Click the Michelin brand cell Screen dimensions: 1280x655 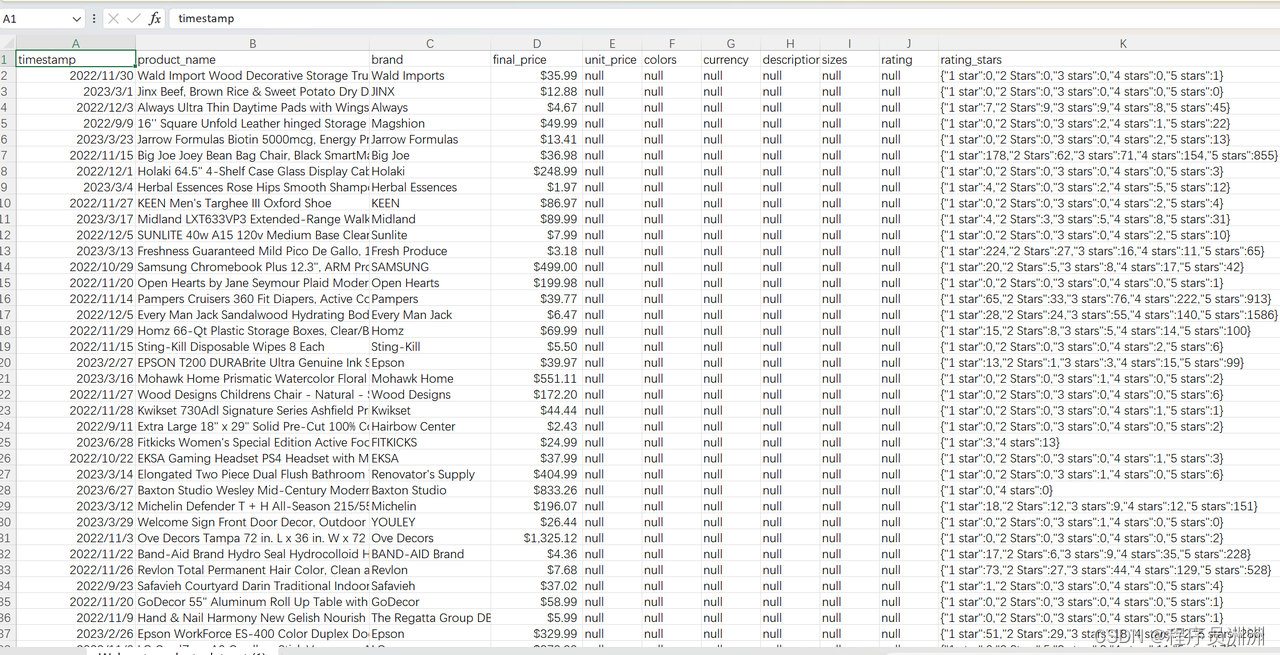[x=430, y=506]
